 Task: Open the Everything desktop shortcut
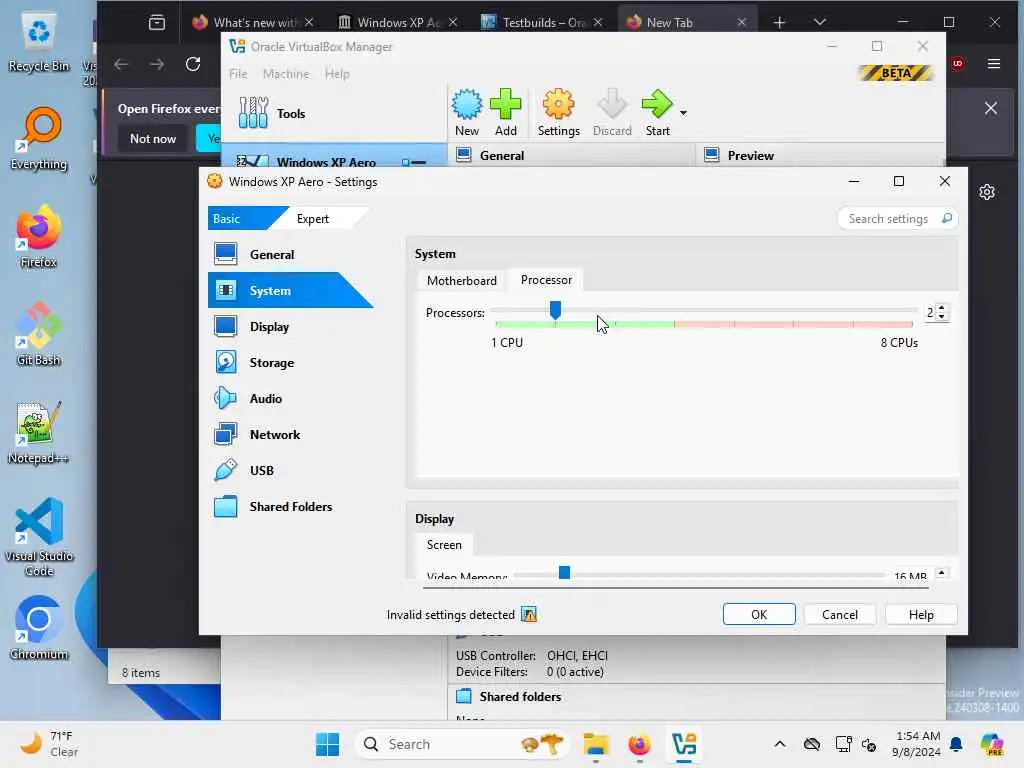point(39,138)
